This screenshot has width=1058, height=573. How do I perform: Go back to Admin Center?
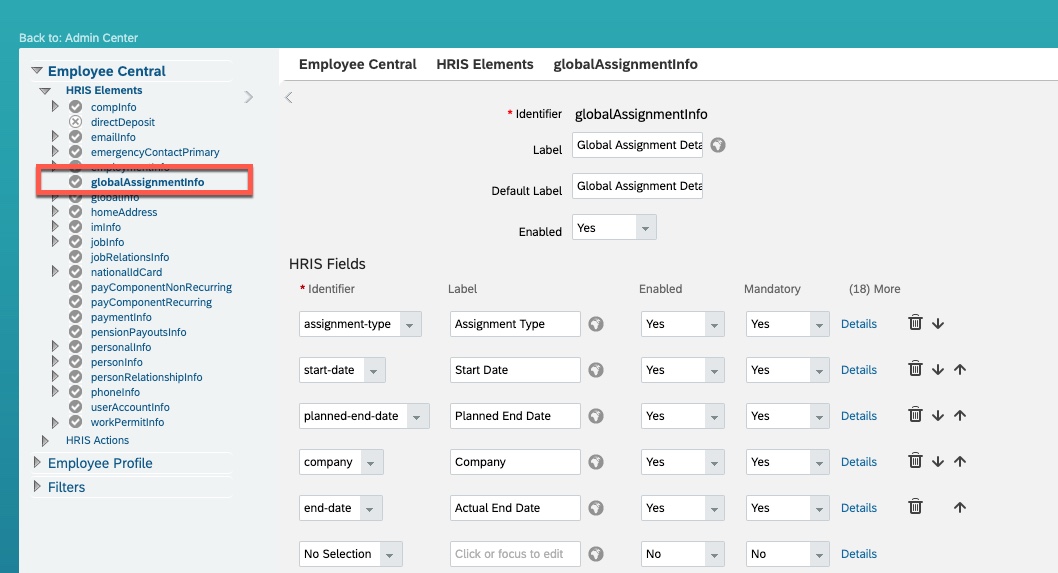pos(78,38)
